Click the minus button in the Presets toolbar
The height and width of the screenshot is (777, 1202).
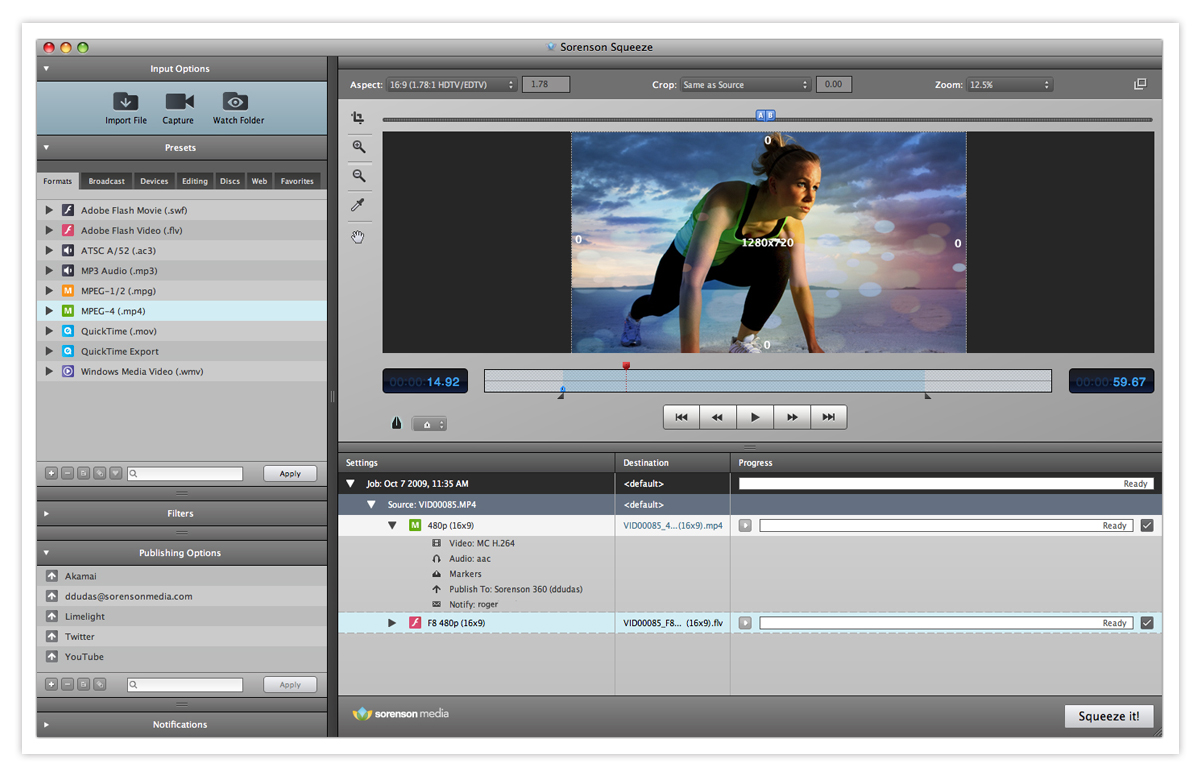click(68, 474)
